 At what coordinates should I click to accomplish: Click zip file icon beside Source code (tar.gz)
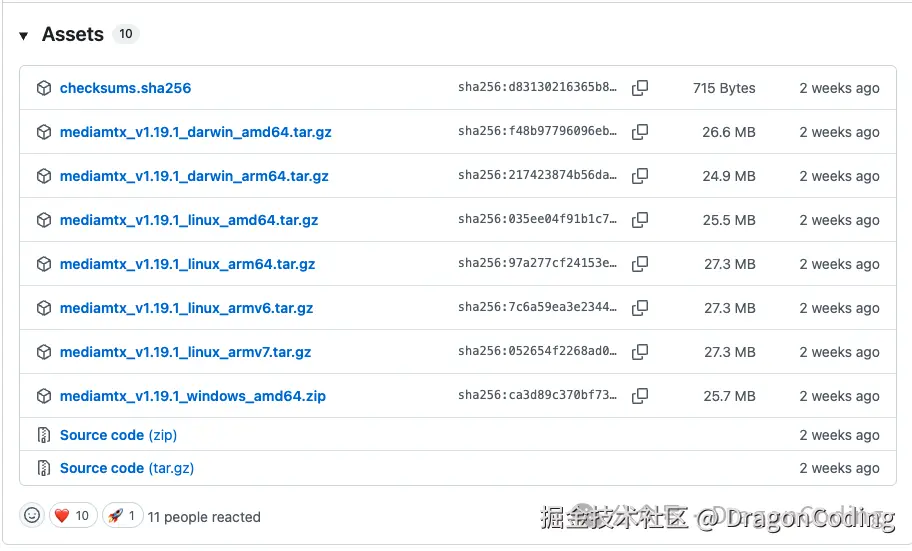click(x=44, y=468)
